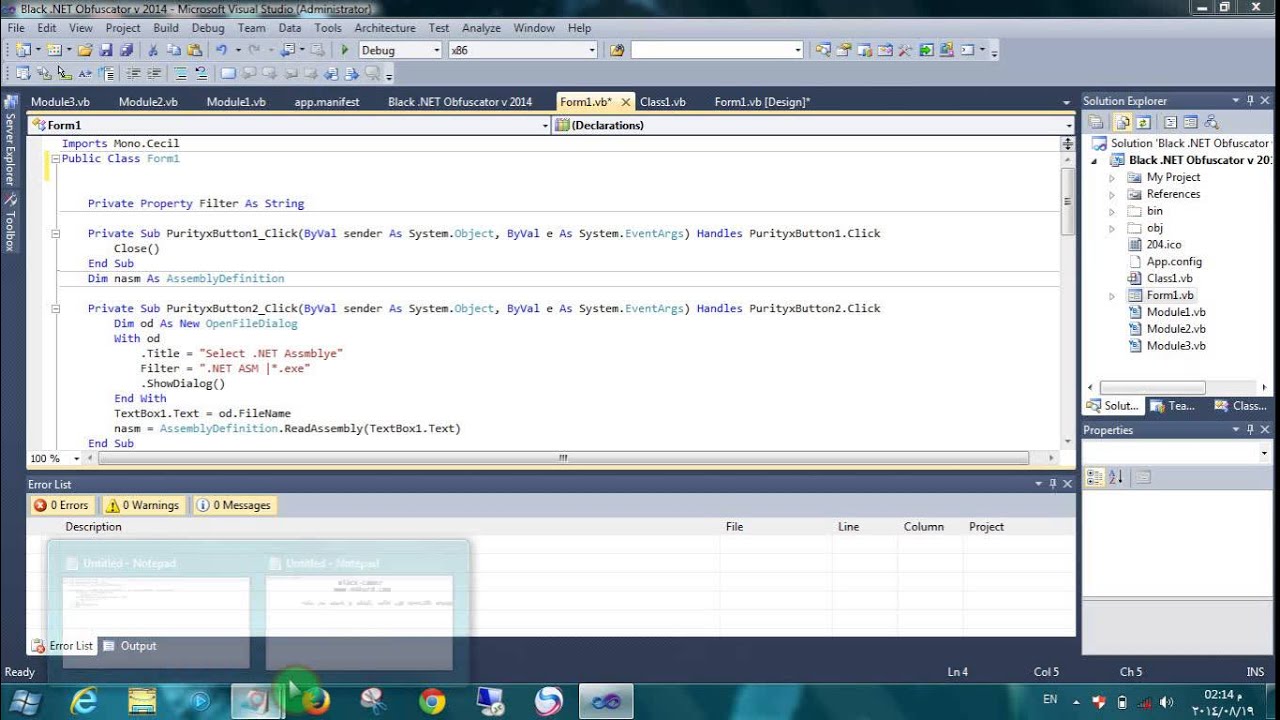Open the Form1 class name dropdown
The image size is (1280, 720).
288,125
